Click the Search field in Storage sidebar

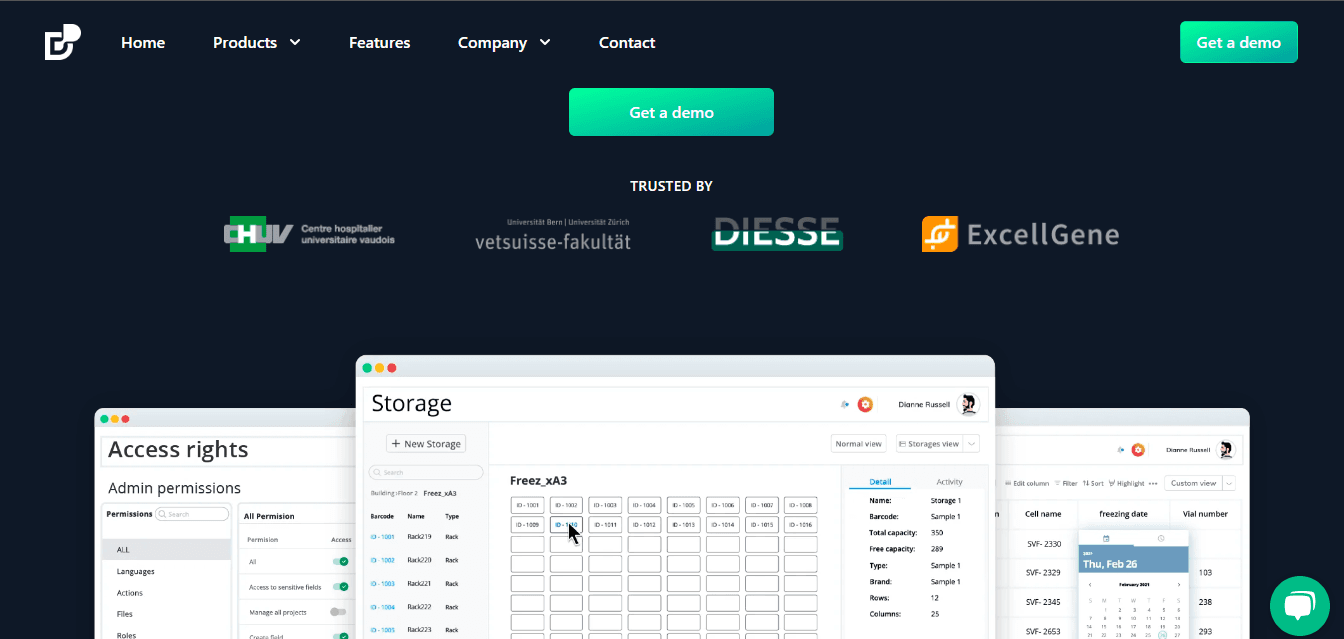click(427, 472)
